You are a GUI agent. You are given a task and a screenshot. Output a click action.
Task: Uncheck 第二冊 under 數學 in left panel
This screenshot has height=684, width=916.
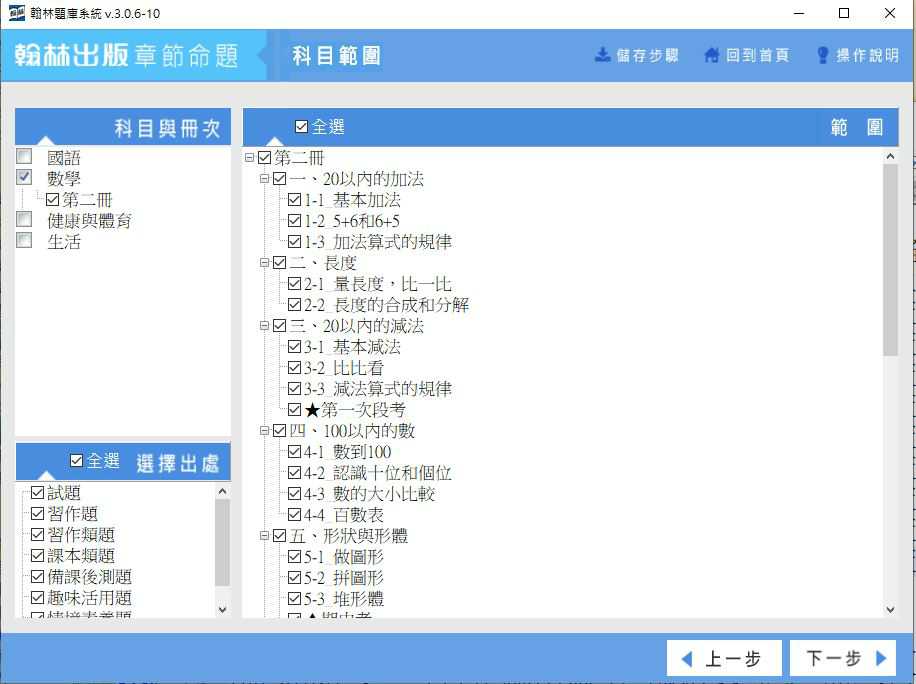point(53,200)
